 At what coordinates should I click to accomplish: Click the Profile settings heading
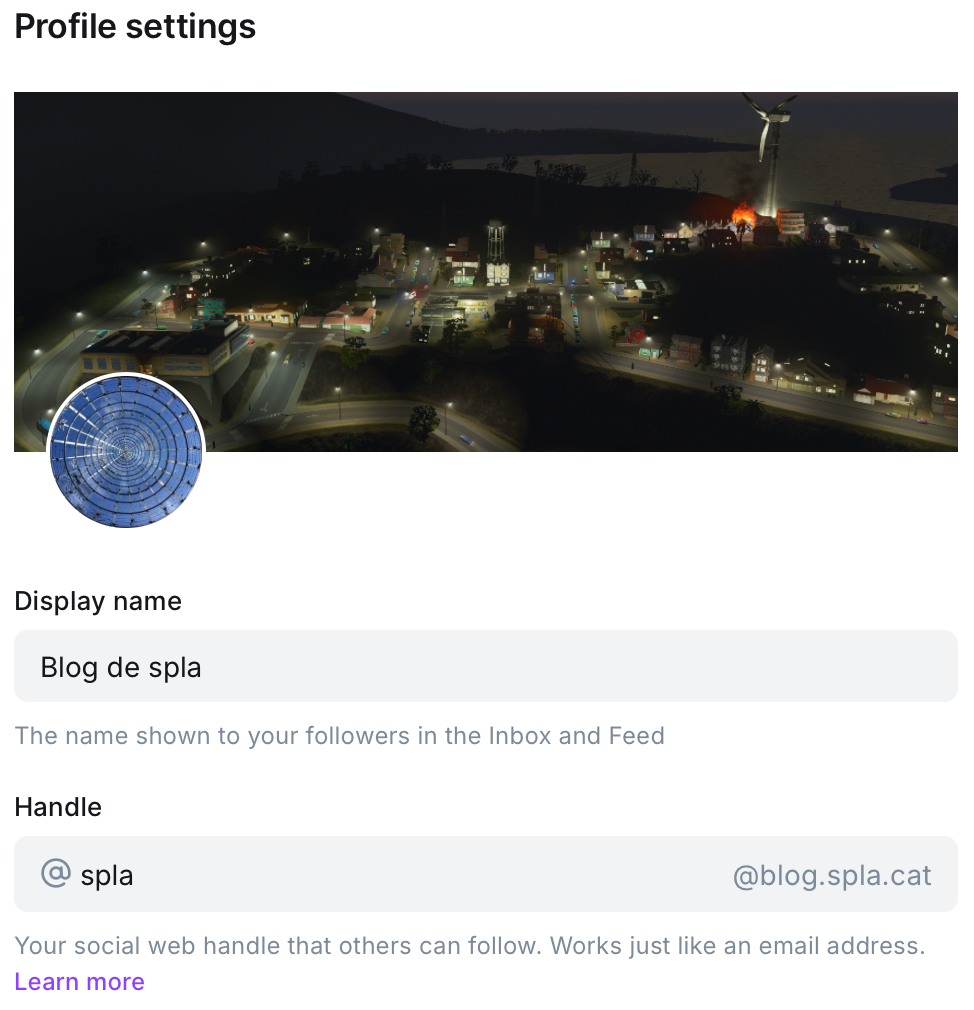click(x=135, y=27)
